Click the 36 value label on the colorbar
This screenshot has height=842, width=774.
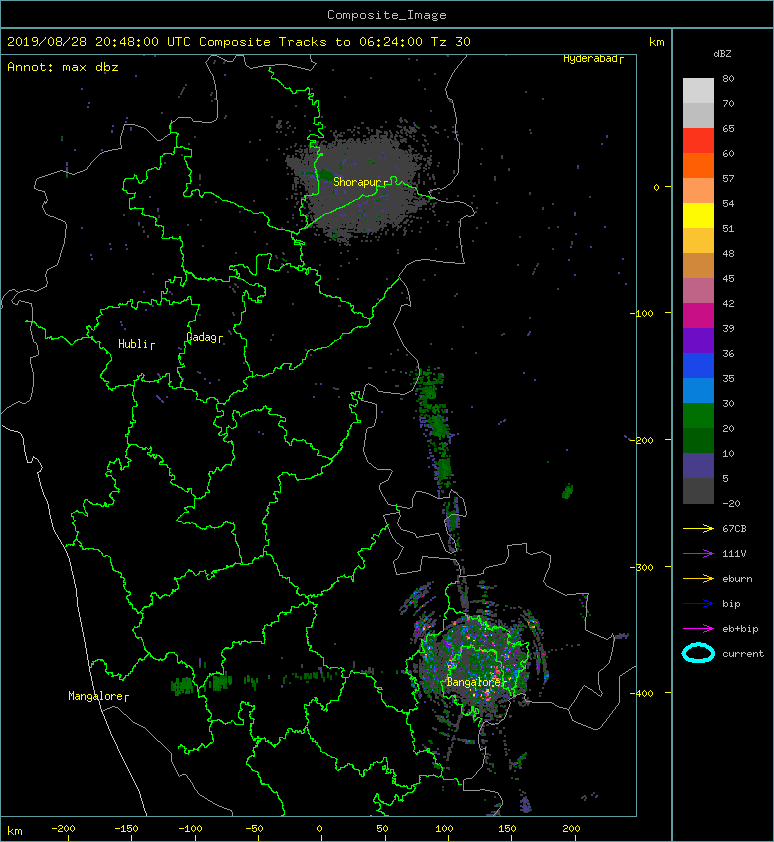click(x=728, y=353)
